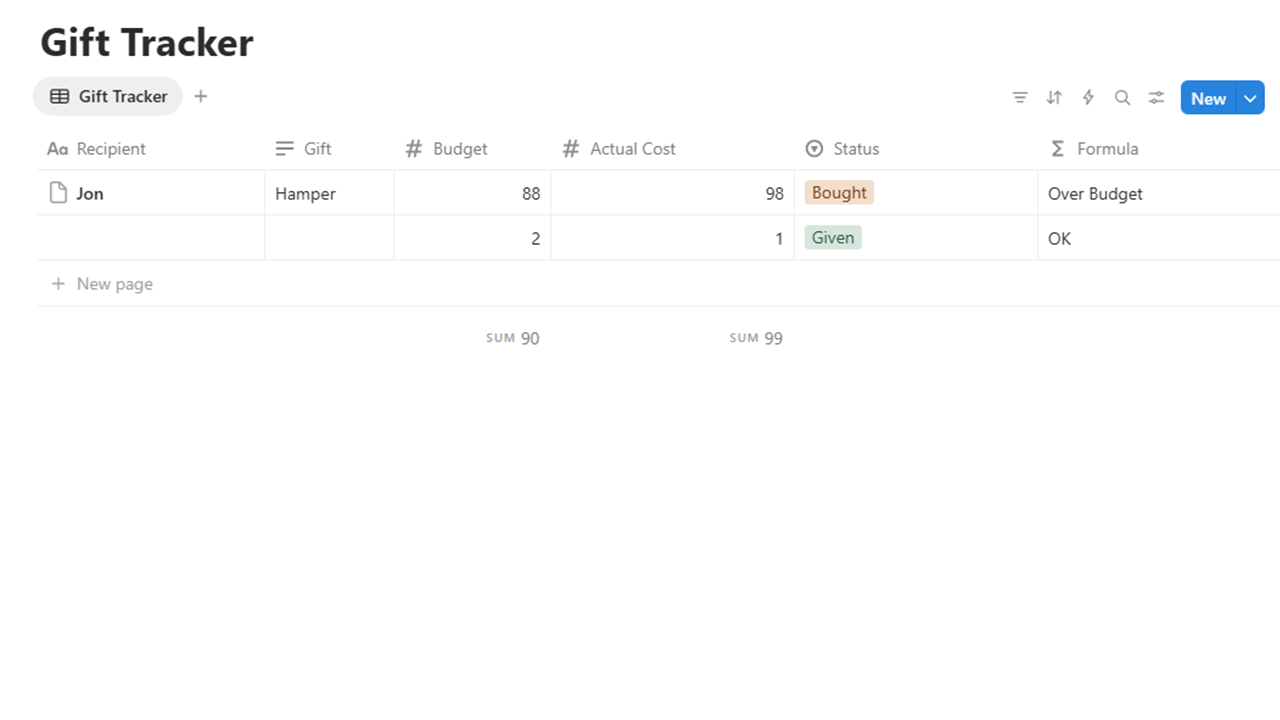Click the sort arrows icon

[x=1054, y=97]
